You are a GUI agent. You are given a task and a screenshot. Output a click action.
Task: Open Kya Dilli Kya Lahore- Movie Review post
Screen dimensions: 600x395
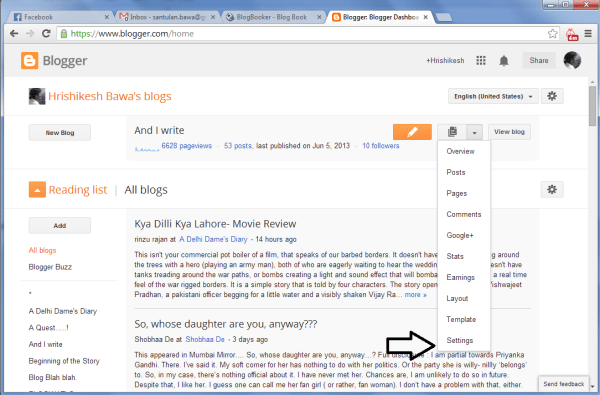click(x=215, y=224)
